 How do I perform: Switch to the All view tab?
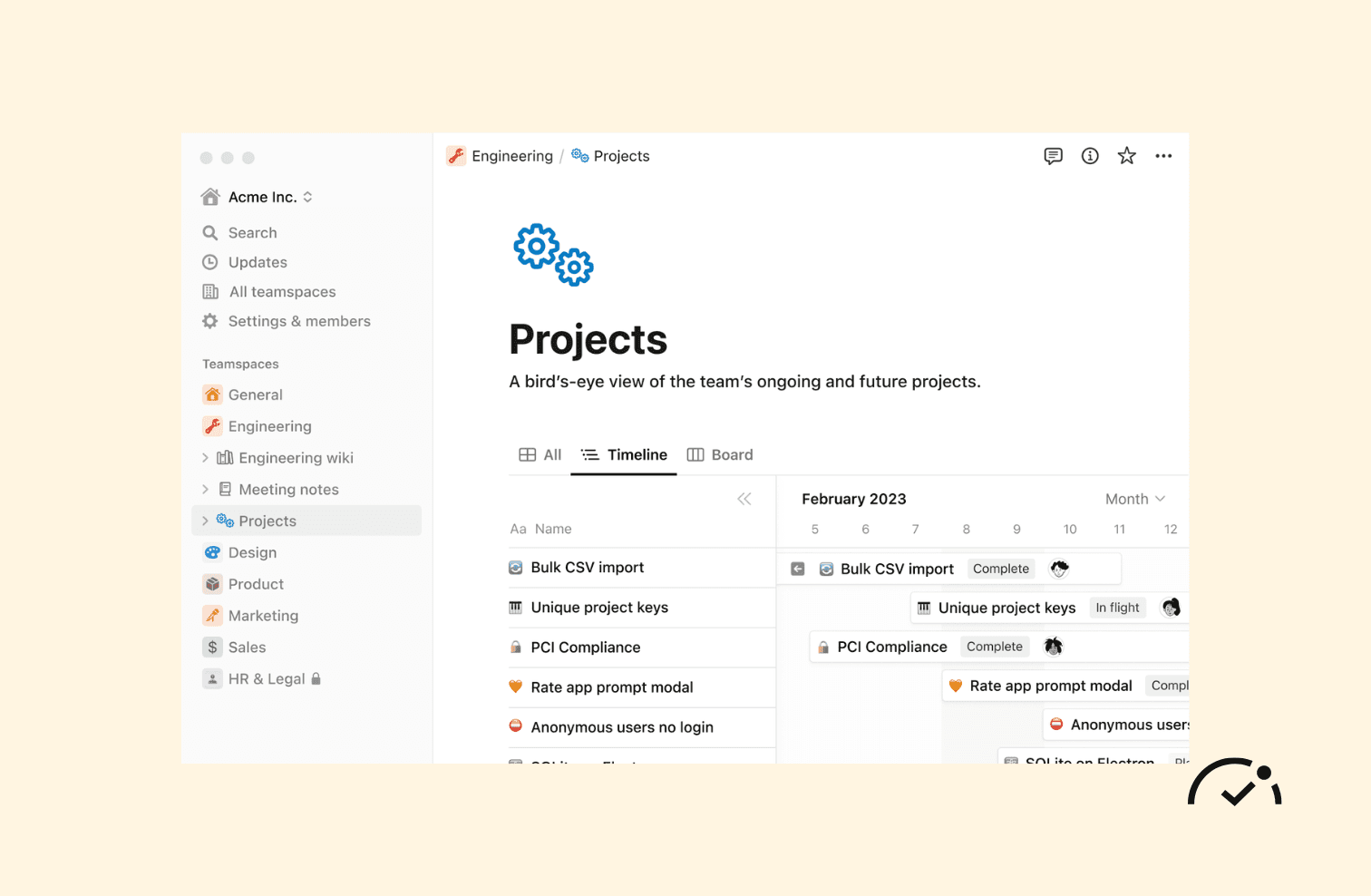coord(540,454)
